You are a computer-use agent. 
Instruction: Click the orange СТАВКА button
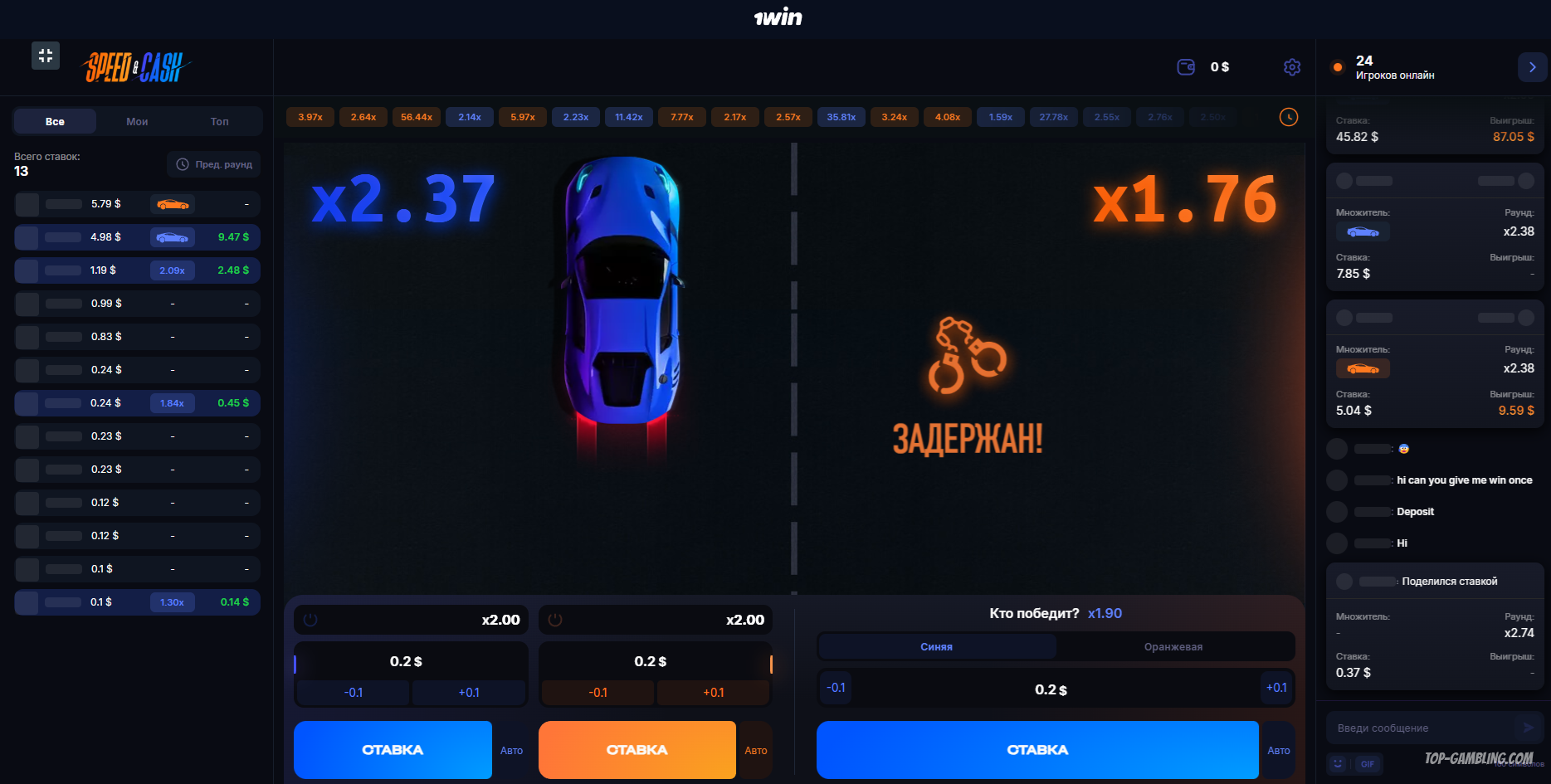pos(637,750)
